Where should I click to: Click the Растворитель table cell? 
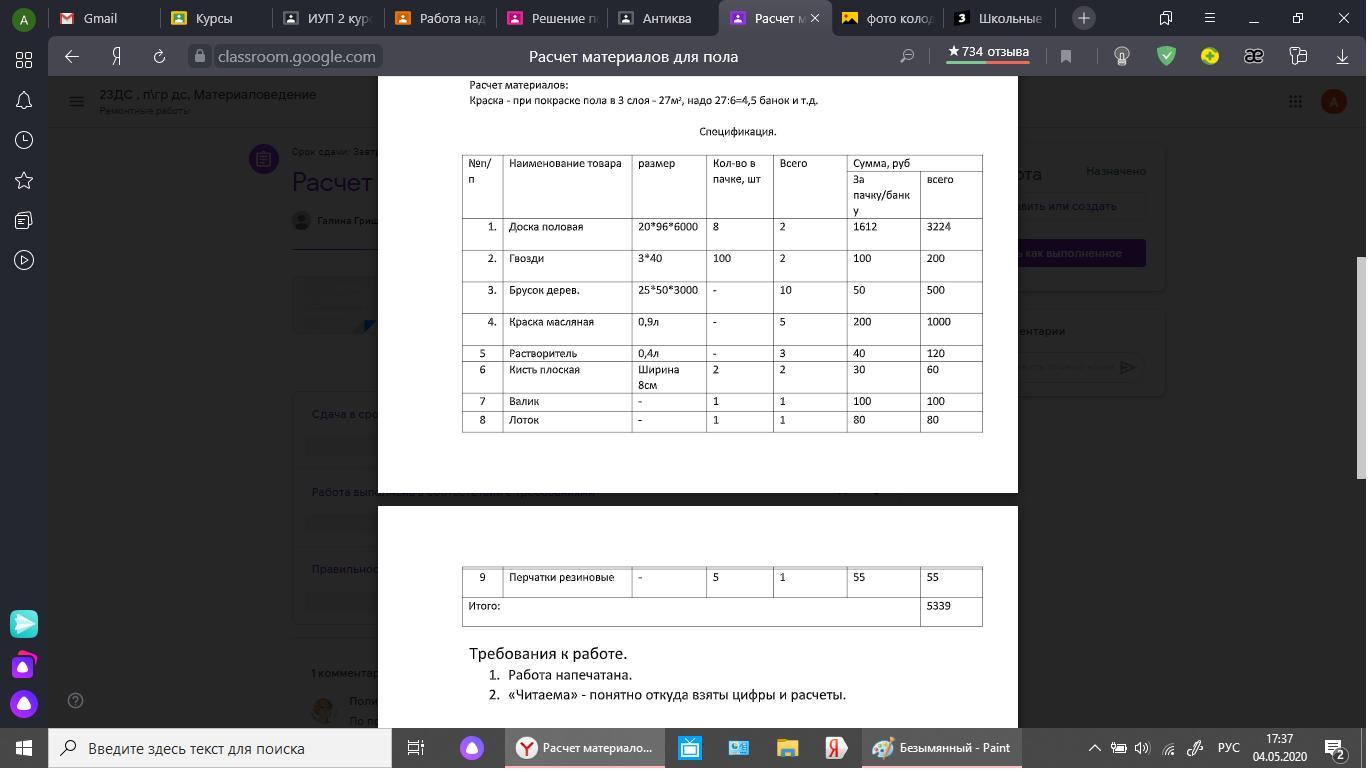[x=567, y=353]
